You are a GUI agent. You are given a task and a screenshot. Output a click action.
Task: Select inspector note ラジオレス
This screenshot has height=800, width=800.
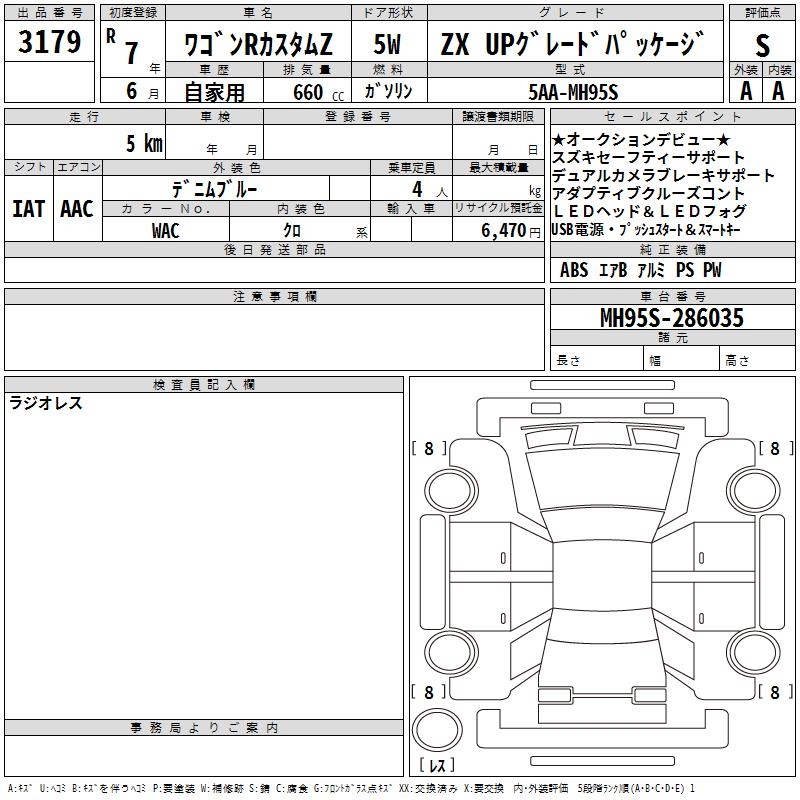click(46, 403)
